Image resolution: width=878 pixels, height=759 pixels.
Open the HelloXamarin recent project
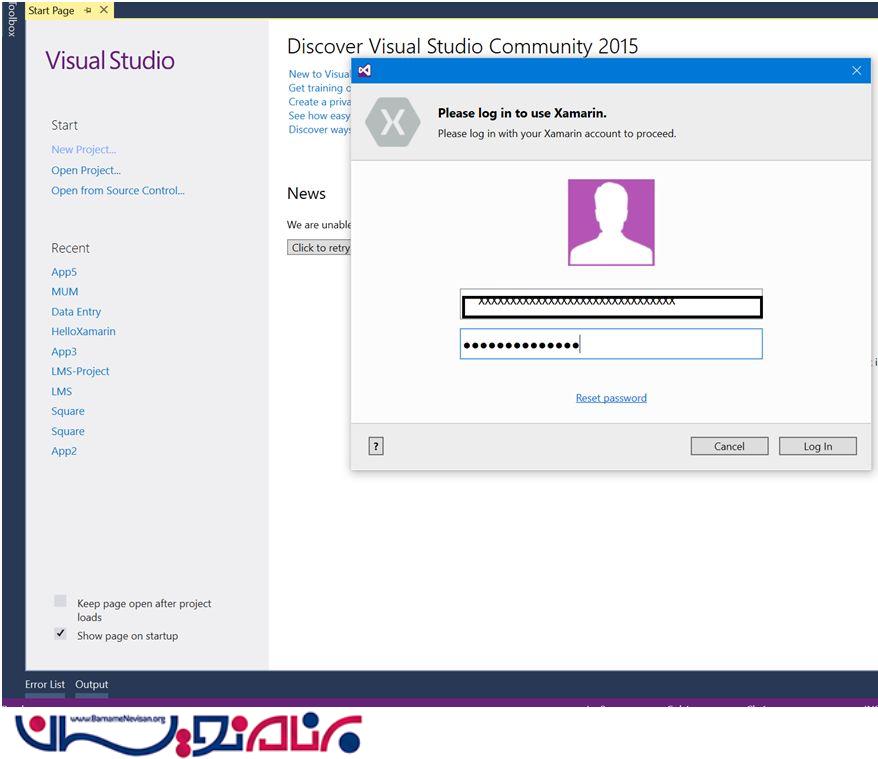[x=83, y=332]
